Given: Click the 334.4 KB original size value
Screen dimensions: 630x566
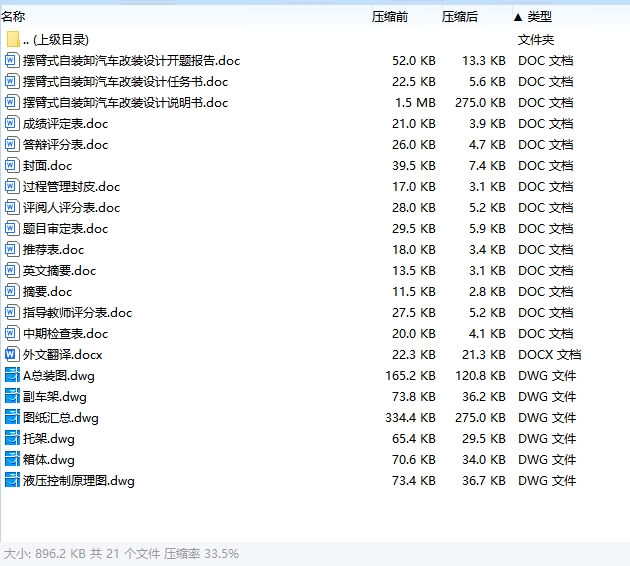Looking at the screenshot, I should point(410,418).
